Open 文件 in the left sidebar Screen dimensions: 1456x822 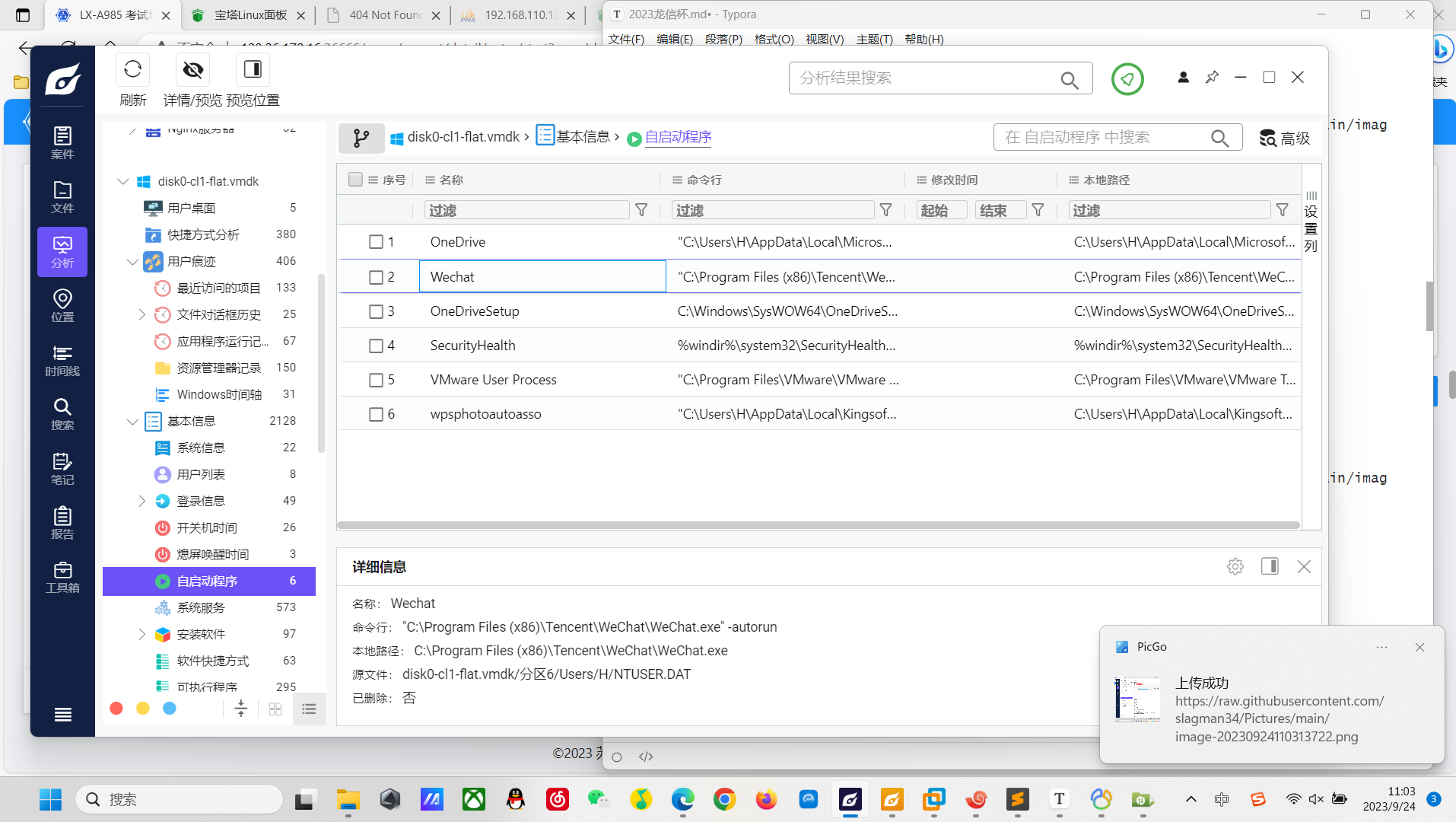pos(62,197)
